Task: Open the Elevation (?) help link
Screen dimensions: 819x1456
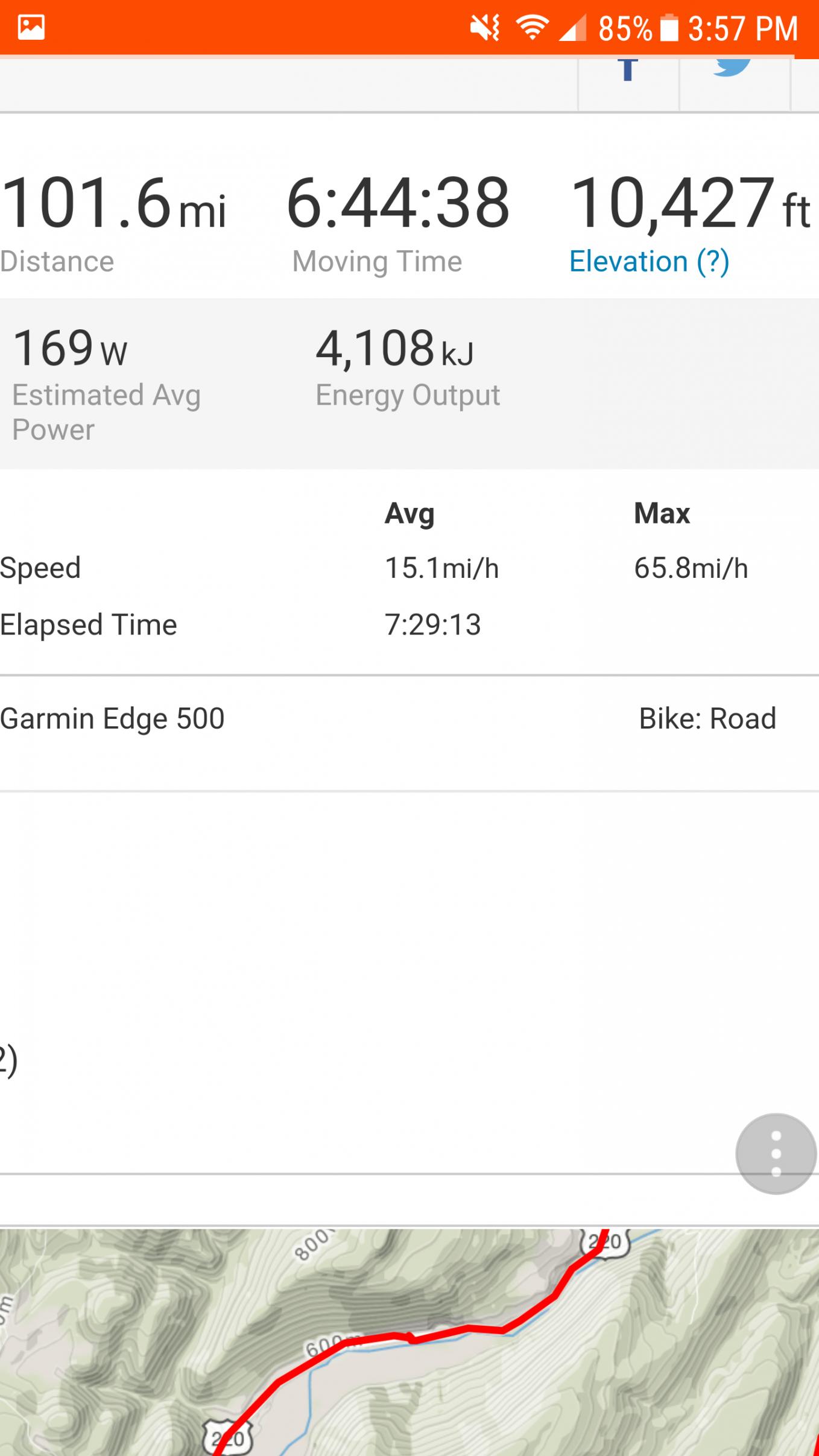Action: click(x=649, y=262)
